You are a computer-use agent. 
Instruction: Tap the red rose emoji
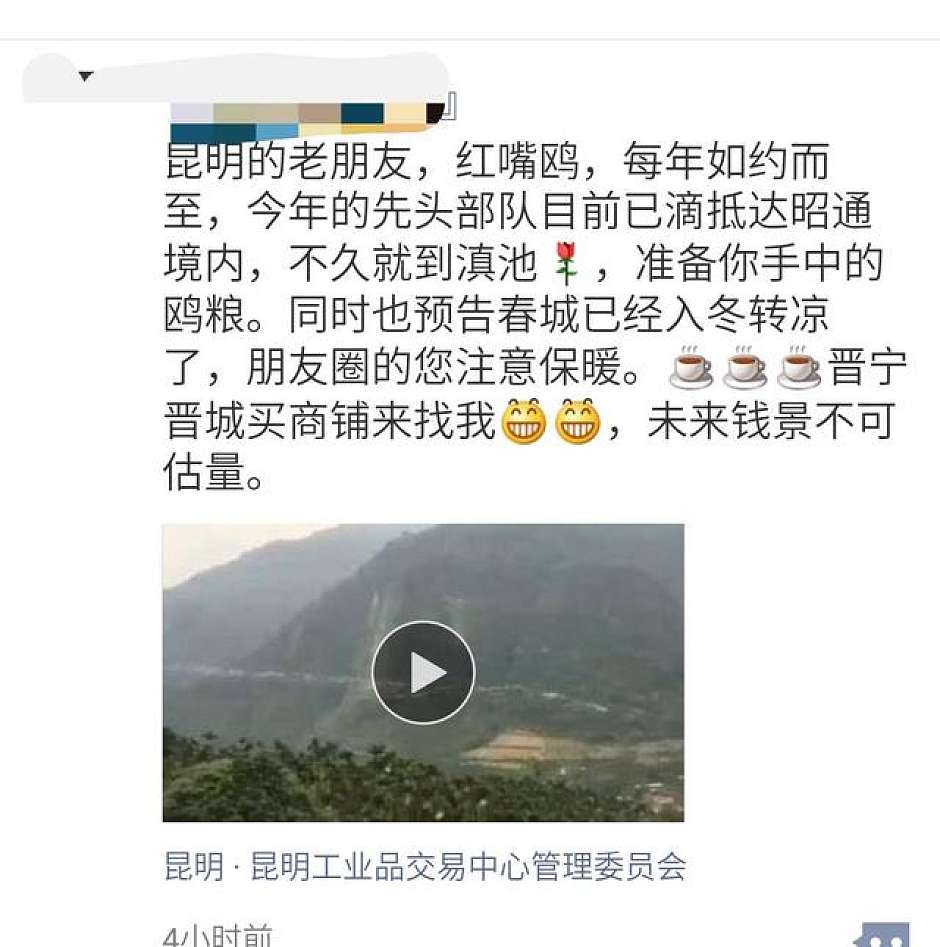[x=566, y=263]
